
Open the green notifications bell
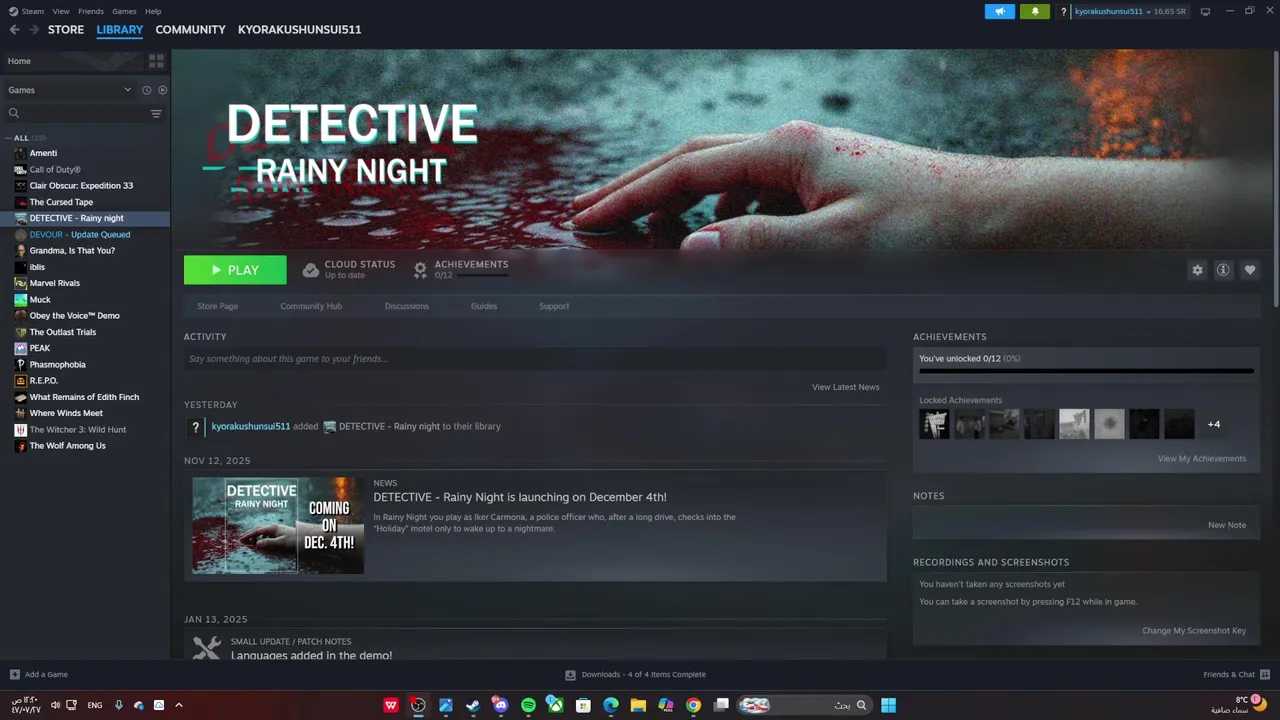1035,12
